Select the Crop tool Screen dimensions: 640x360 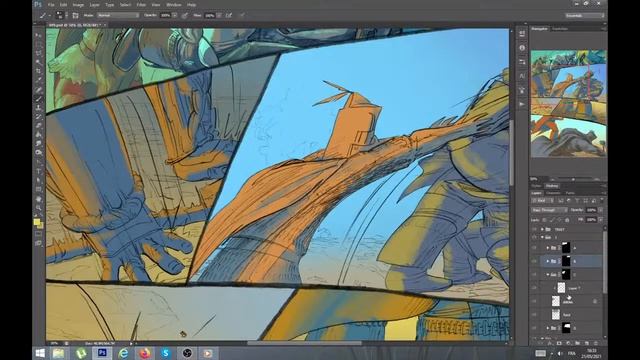[x=39, y=71]
